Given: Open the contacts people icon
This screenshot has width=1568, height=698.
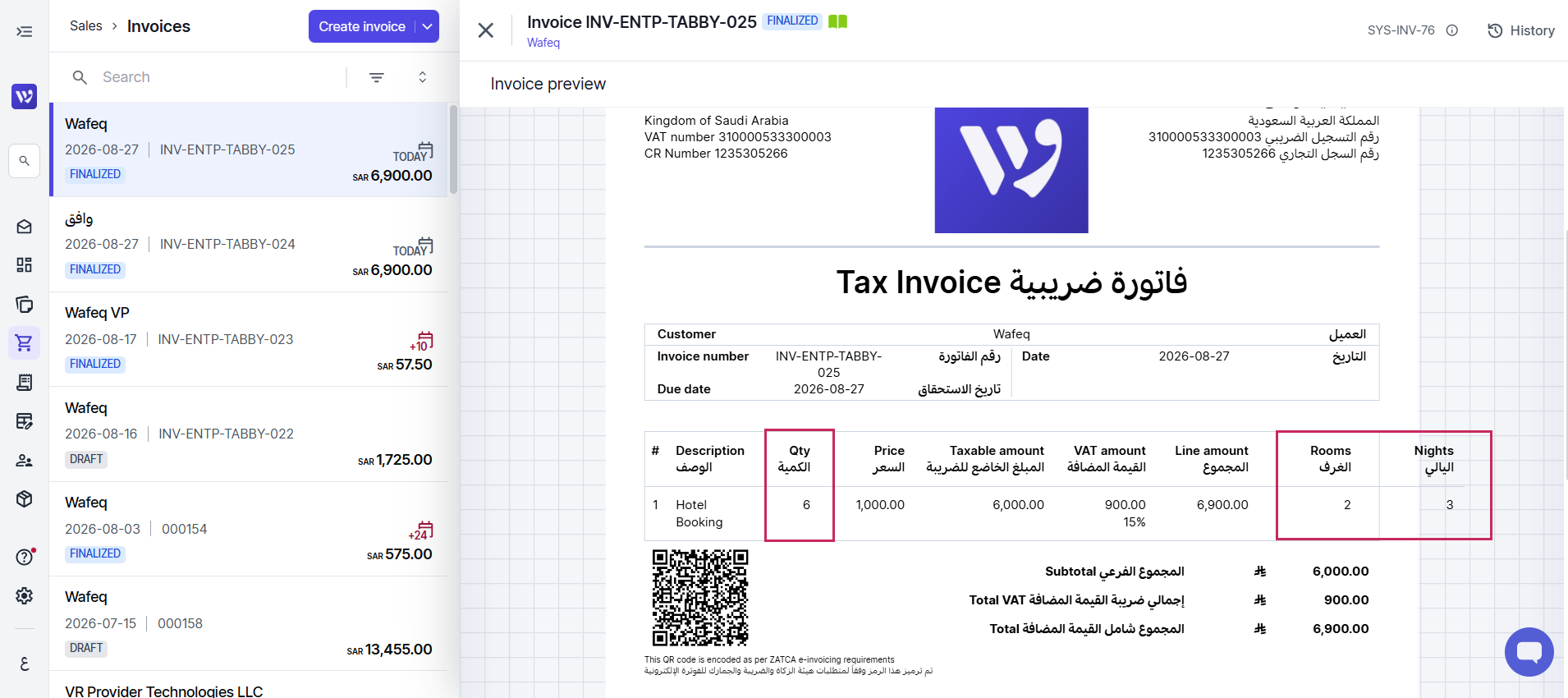Looking at the screenshot, I should click(x=25, y=461).
